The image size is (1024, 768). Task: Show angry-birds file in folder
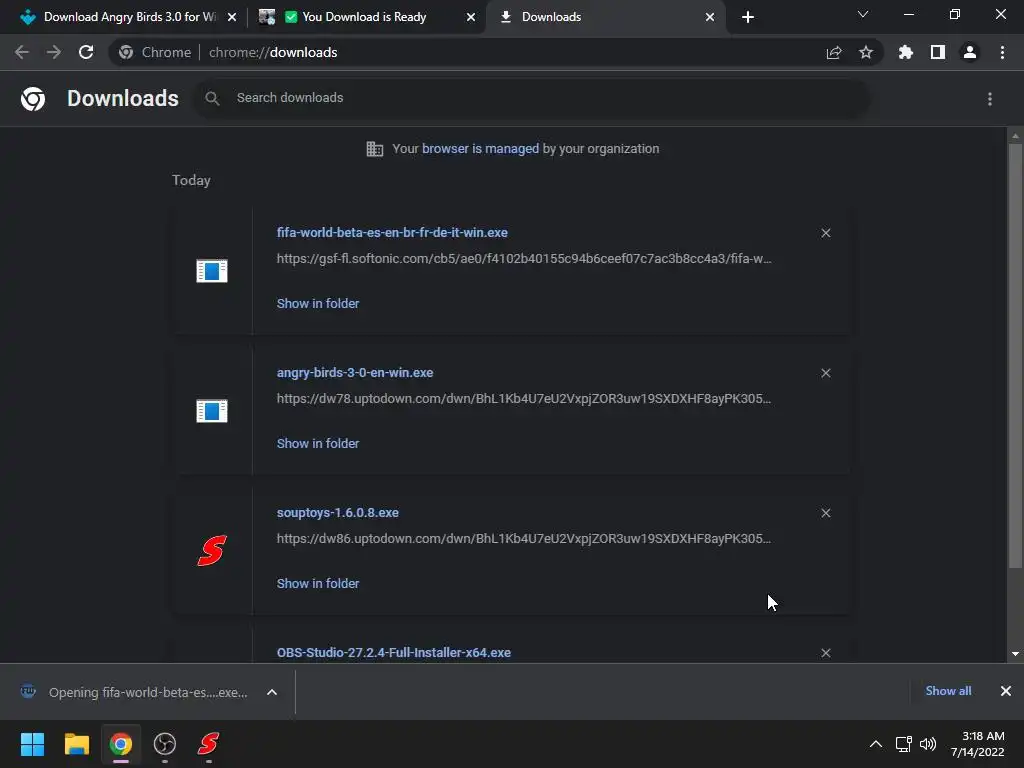(x=318, y=443)
